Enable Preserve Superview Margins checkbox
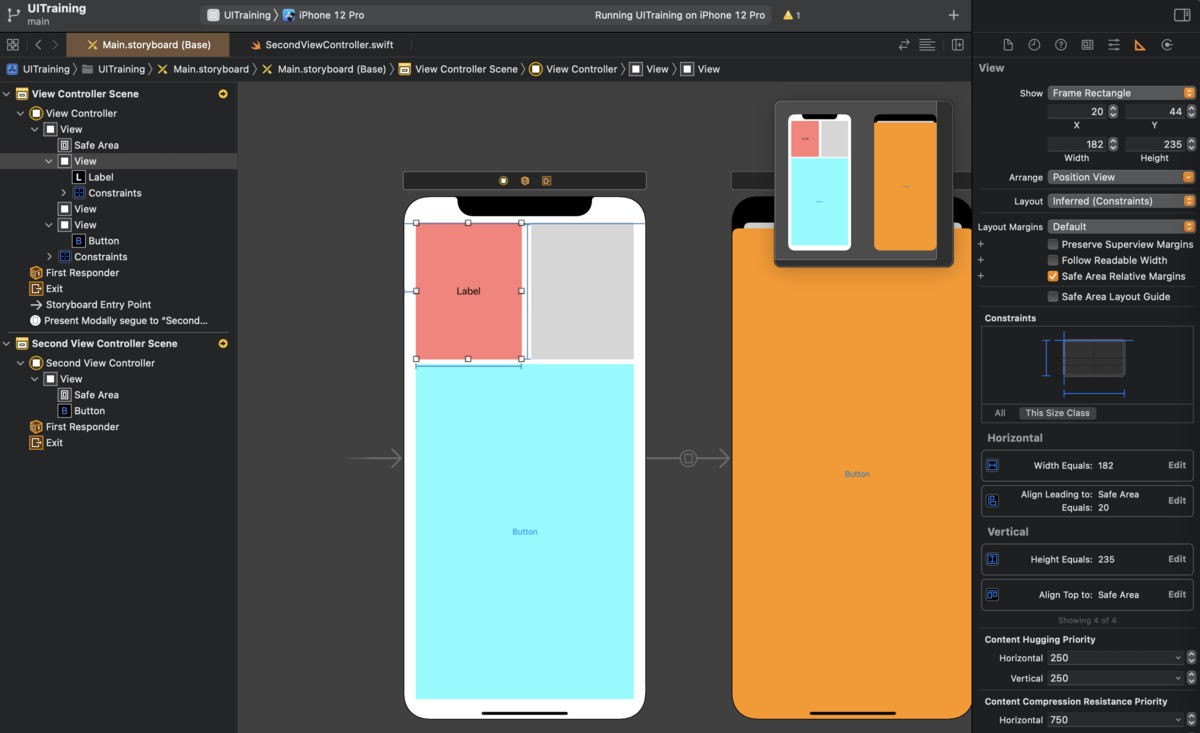This screenshot has height=733, width=1200. (x=1053, y=244)
